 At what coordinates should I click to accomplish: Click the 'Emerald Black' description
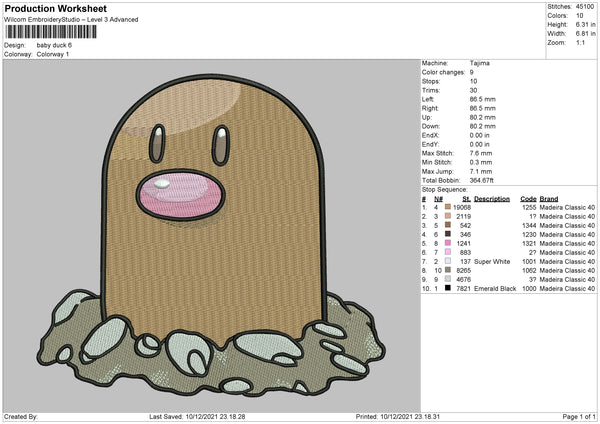495,289
